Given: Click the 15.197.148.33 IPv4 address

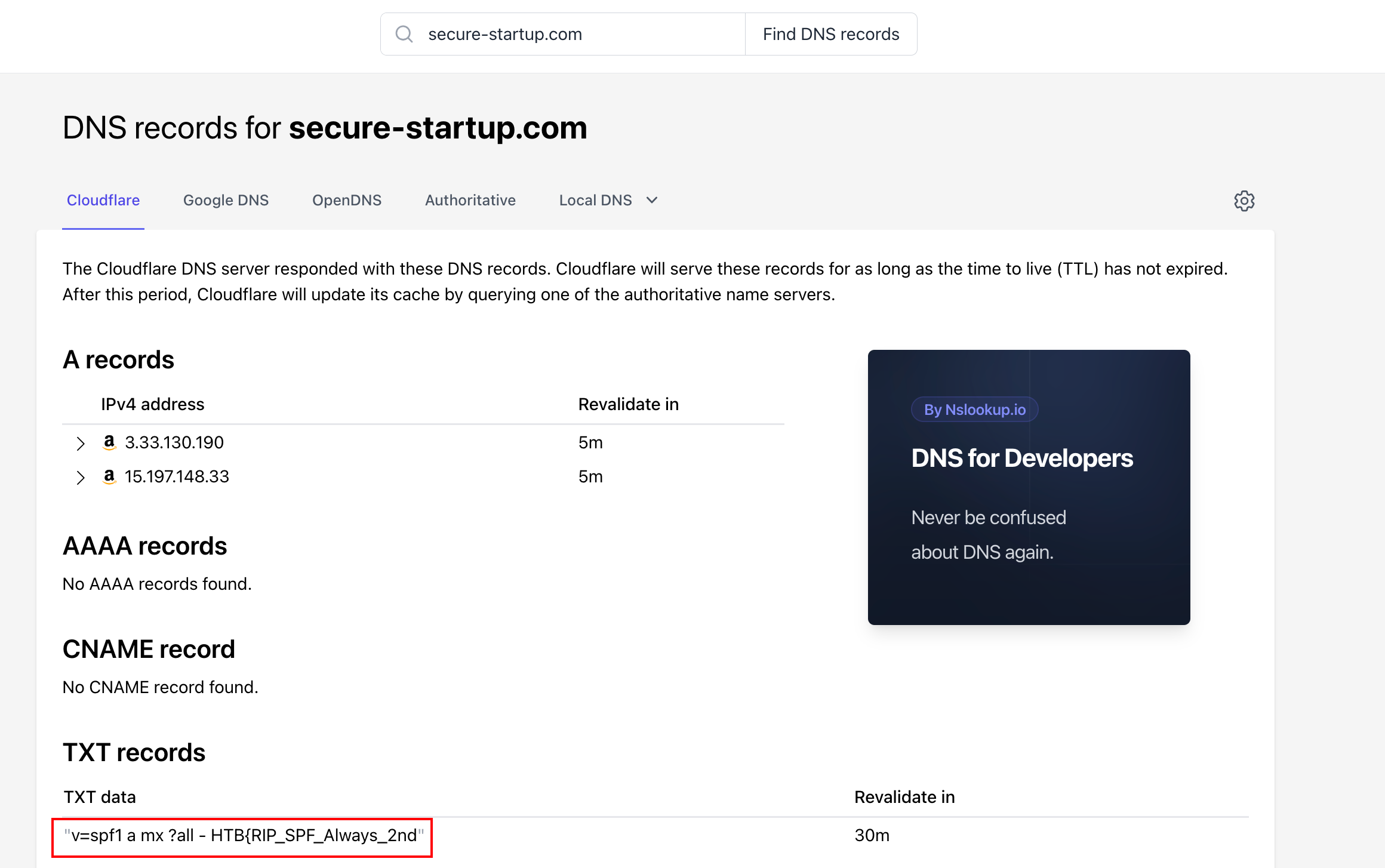Looking at the screenshot, I should tap(177, 476).
